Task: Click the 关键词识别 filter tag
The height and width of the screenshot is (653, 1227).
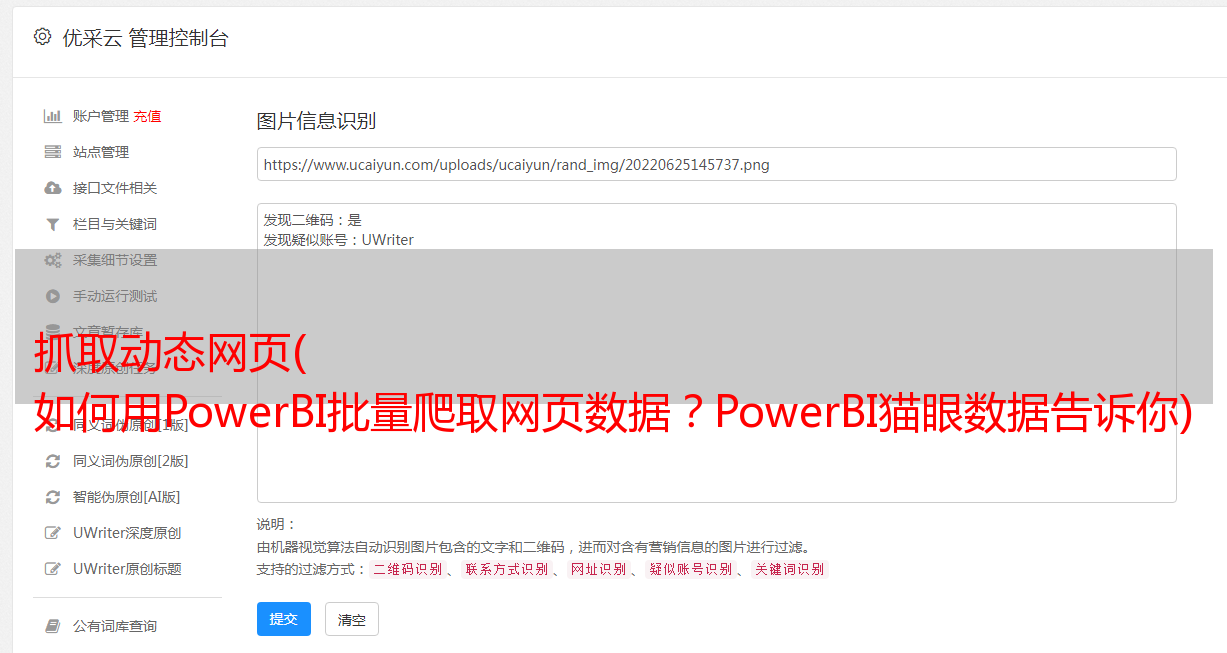Action: pyautogui.click(x=790, y=569)
